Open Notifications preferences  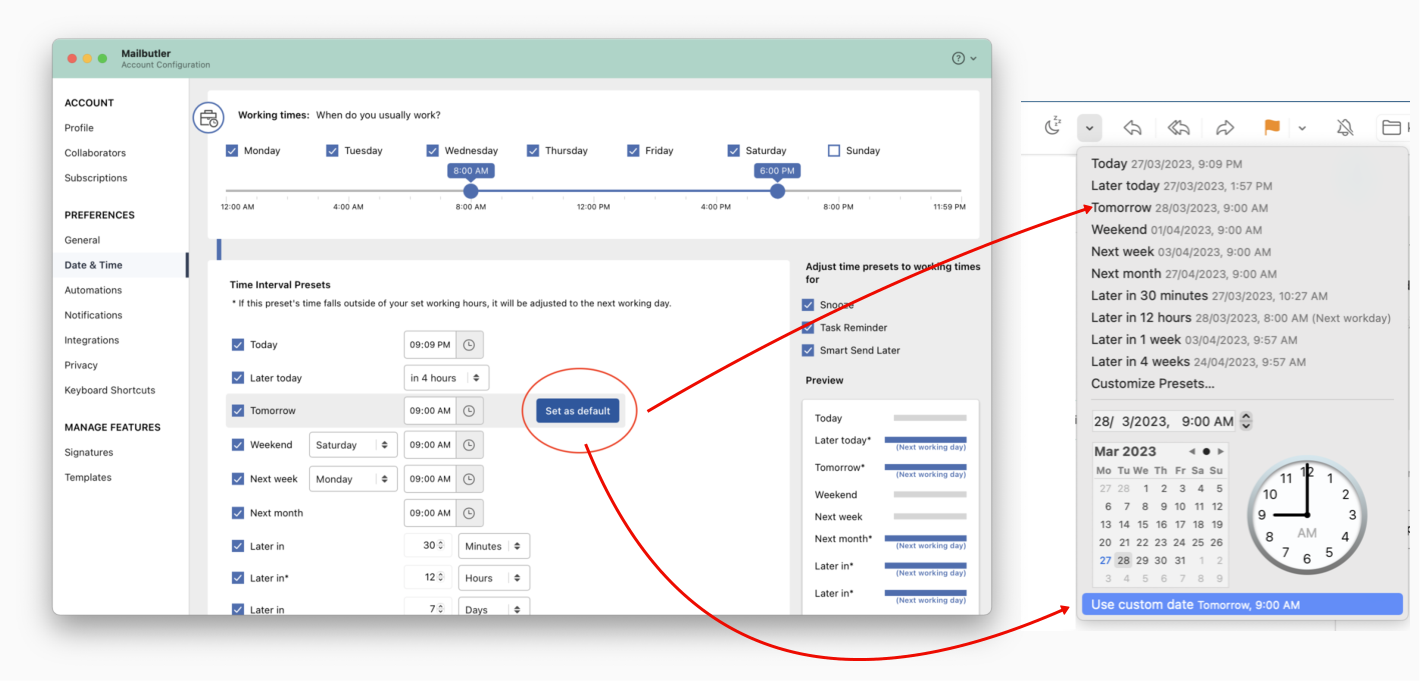[93, 315]
